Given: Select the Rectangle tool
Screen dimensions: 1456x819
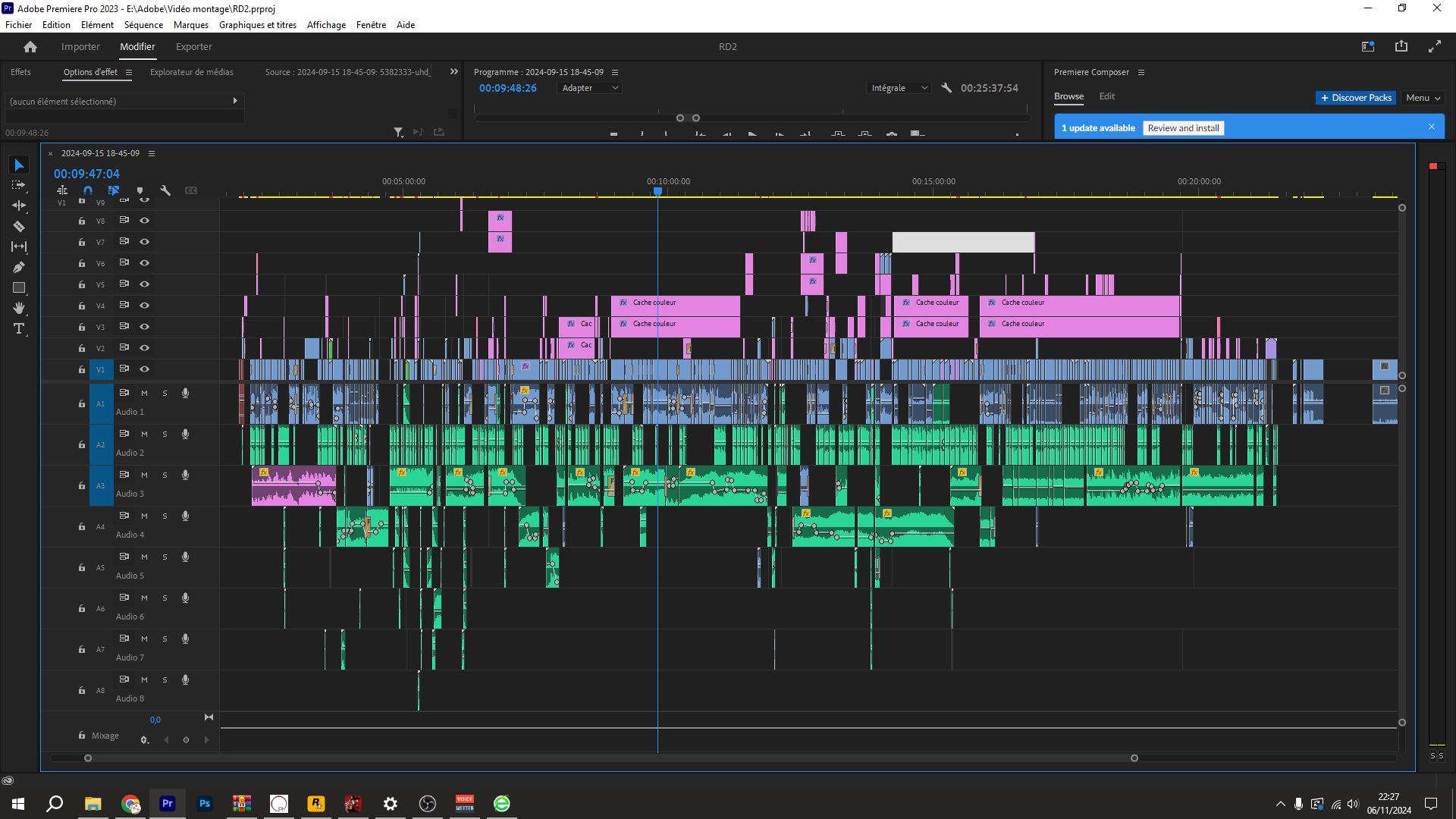Looking at the screenshot, I should (x=19, y=287).
